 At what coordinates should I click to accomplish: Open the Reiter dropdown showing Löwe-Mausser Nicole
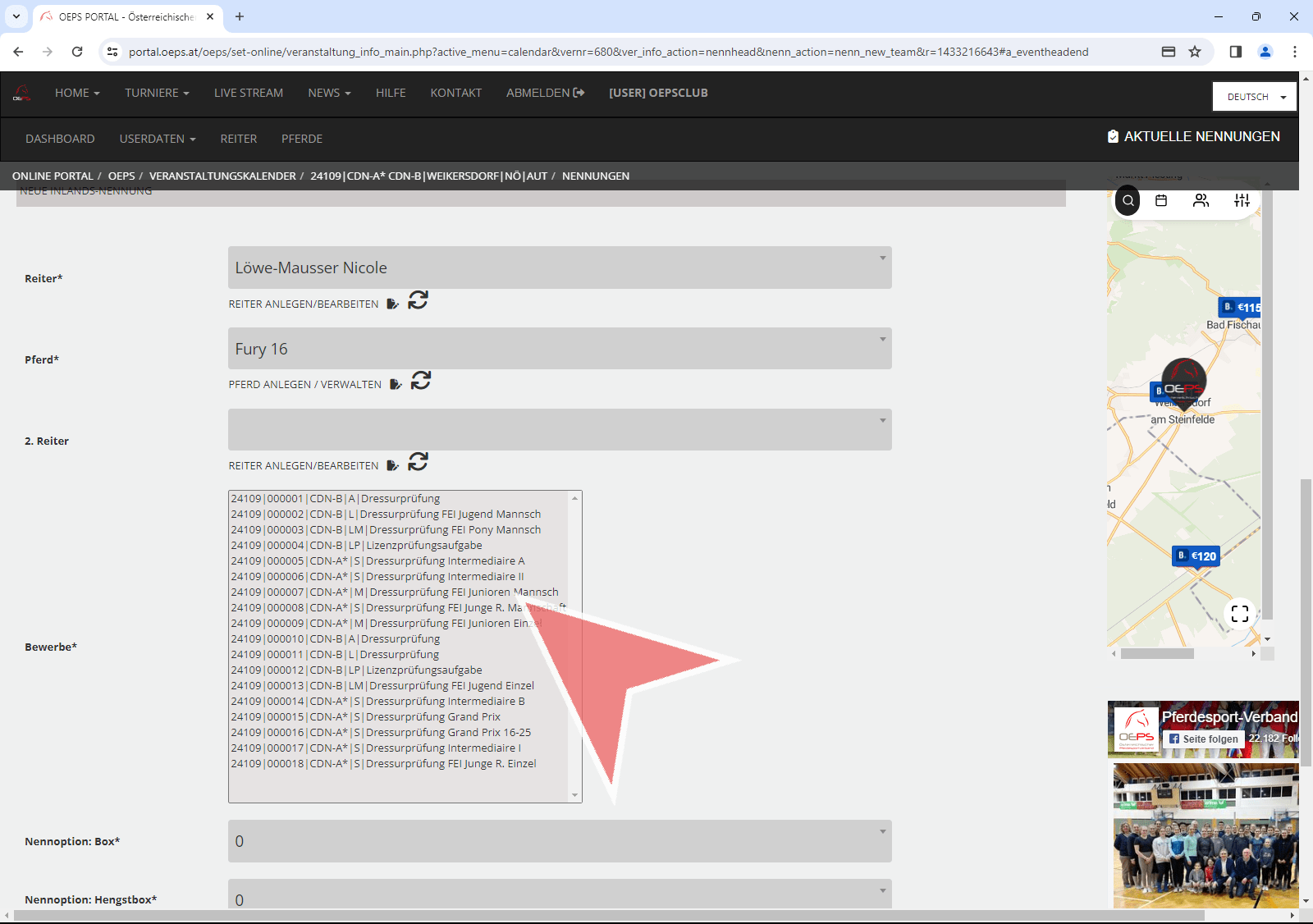(x=559, y=268)
